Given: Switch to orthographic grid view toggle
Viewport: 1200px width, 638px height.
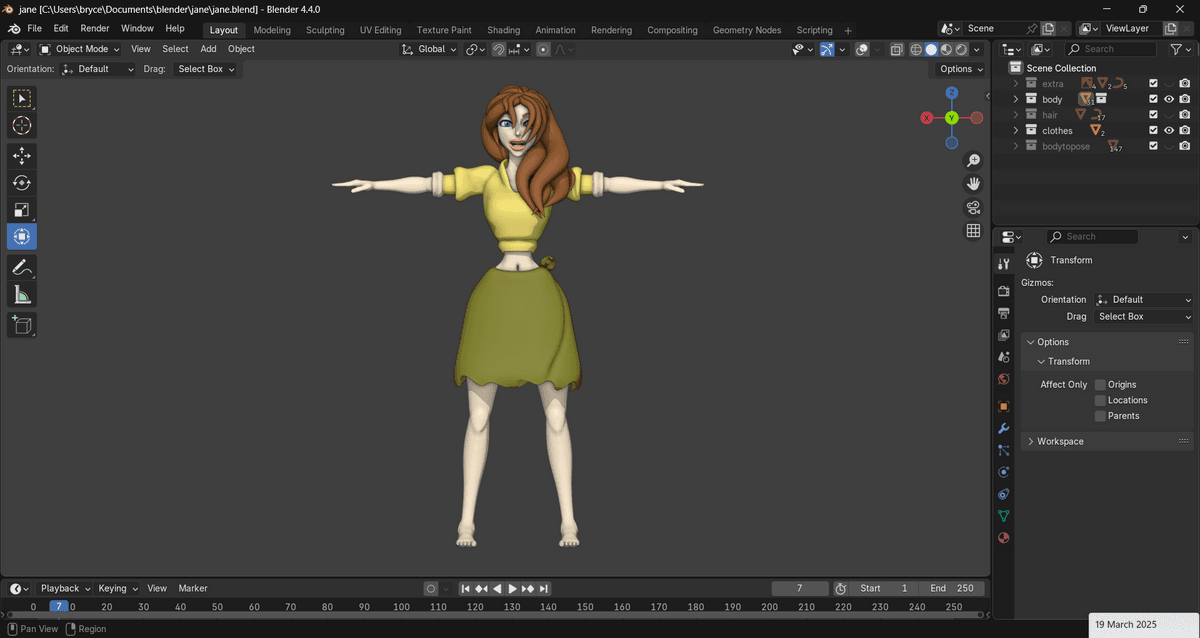Looking at the screenshot, I should (x=973, y=231).
